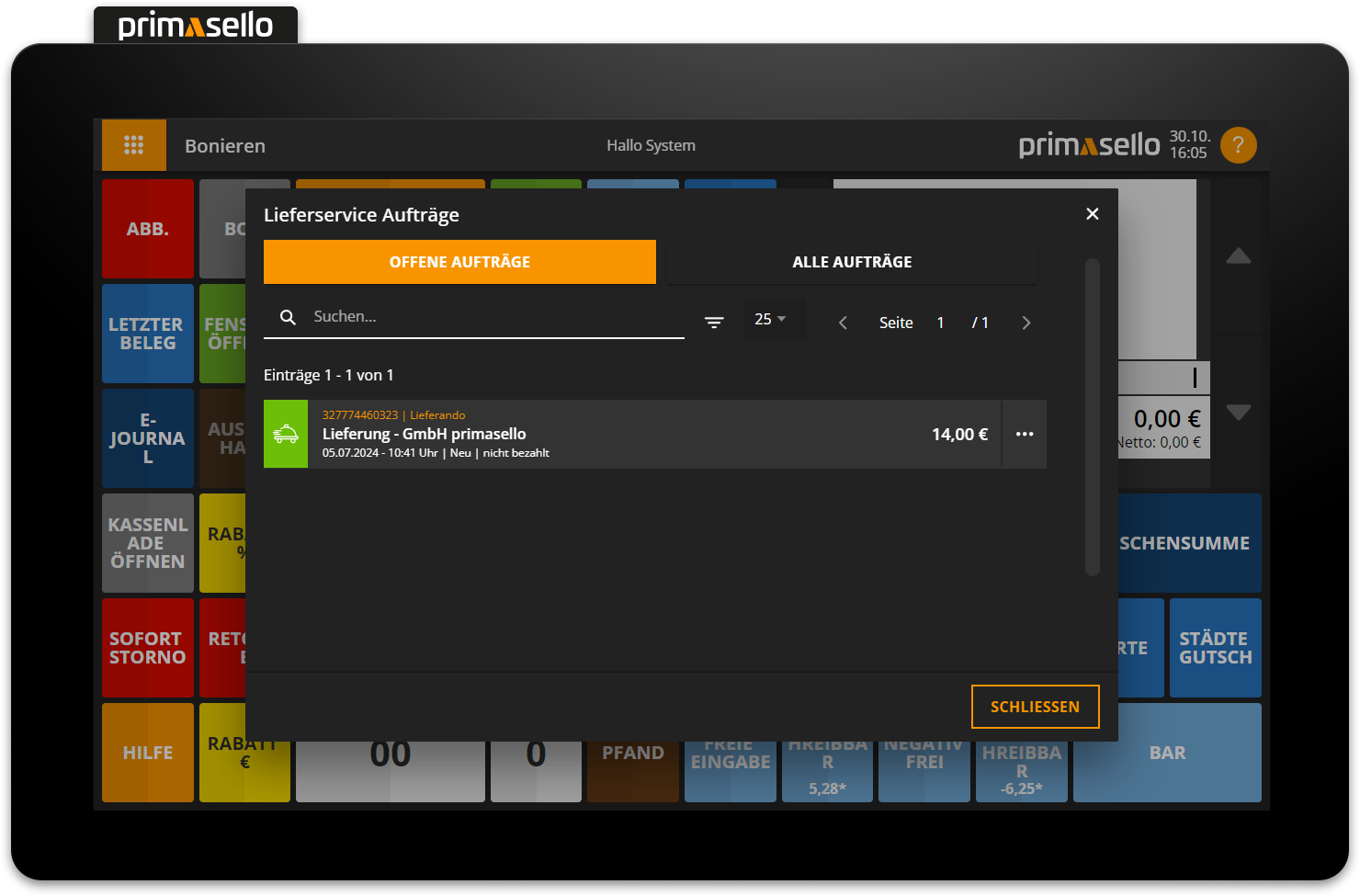Go to next page with right chevron
This screenshot has width=1360, height=896.
(1026, 323)
